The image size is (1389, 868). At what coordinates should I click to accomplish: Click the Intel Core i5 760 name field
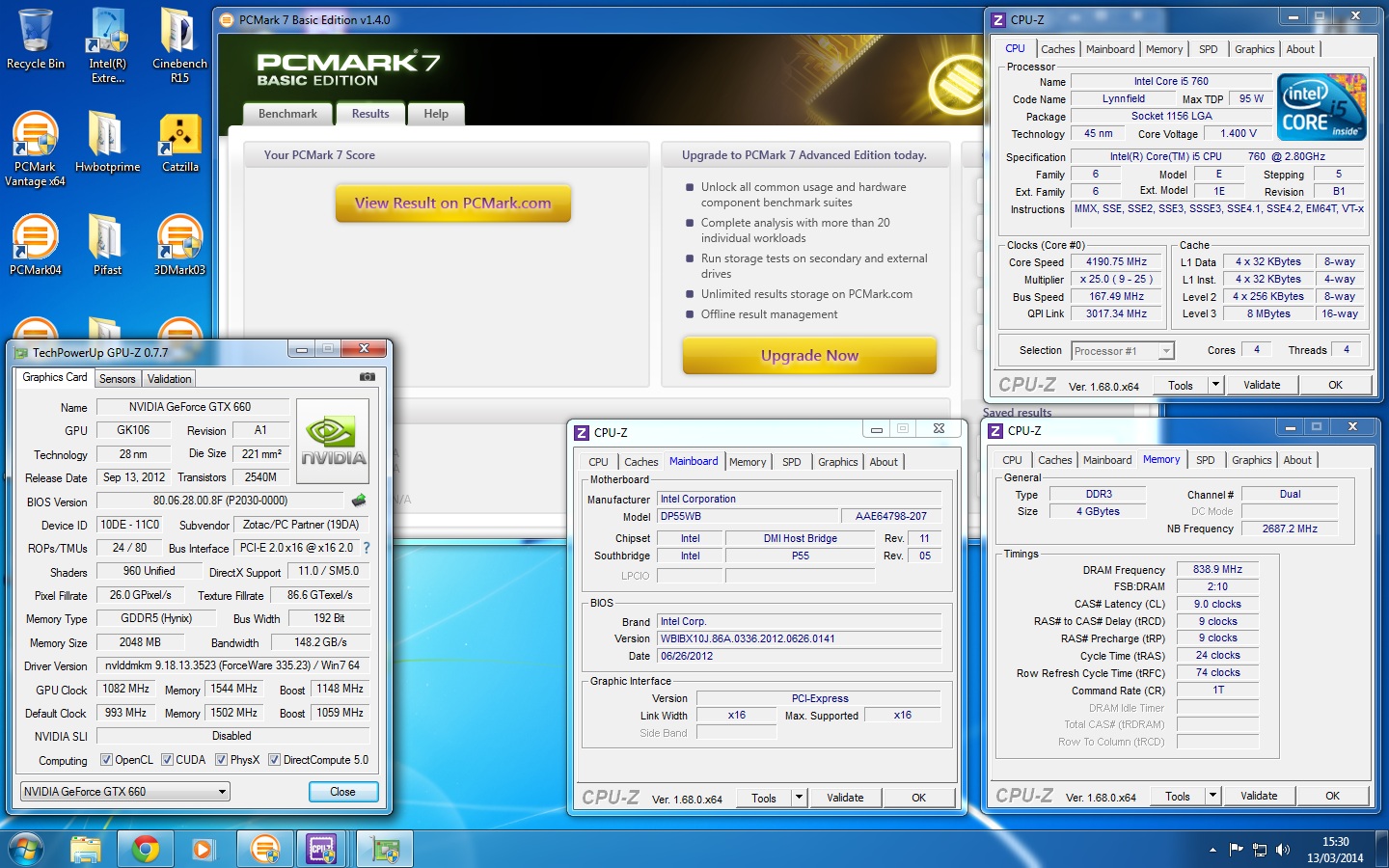1171,81
